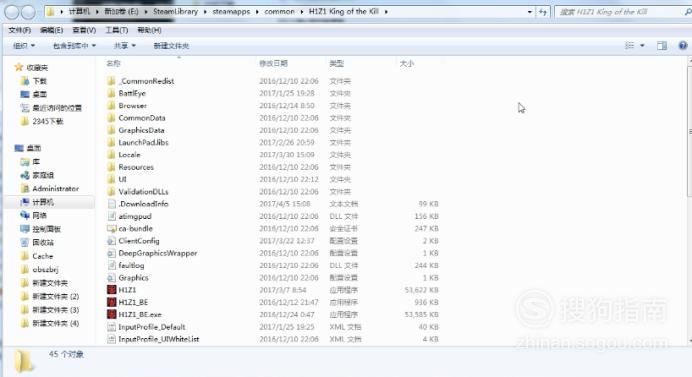Open address bar history dropdown arrow
This screenshot has width=692, height=377.
pyautogui.click(x=530, y=12)
